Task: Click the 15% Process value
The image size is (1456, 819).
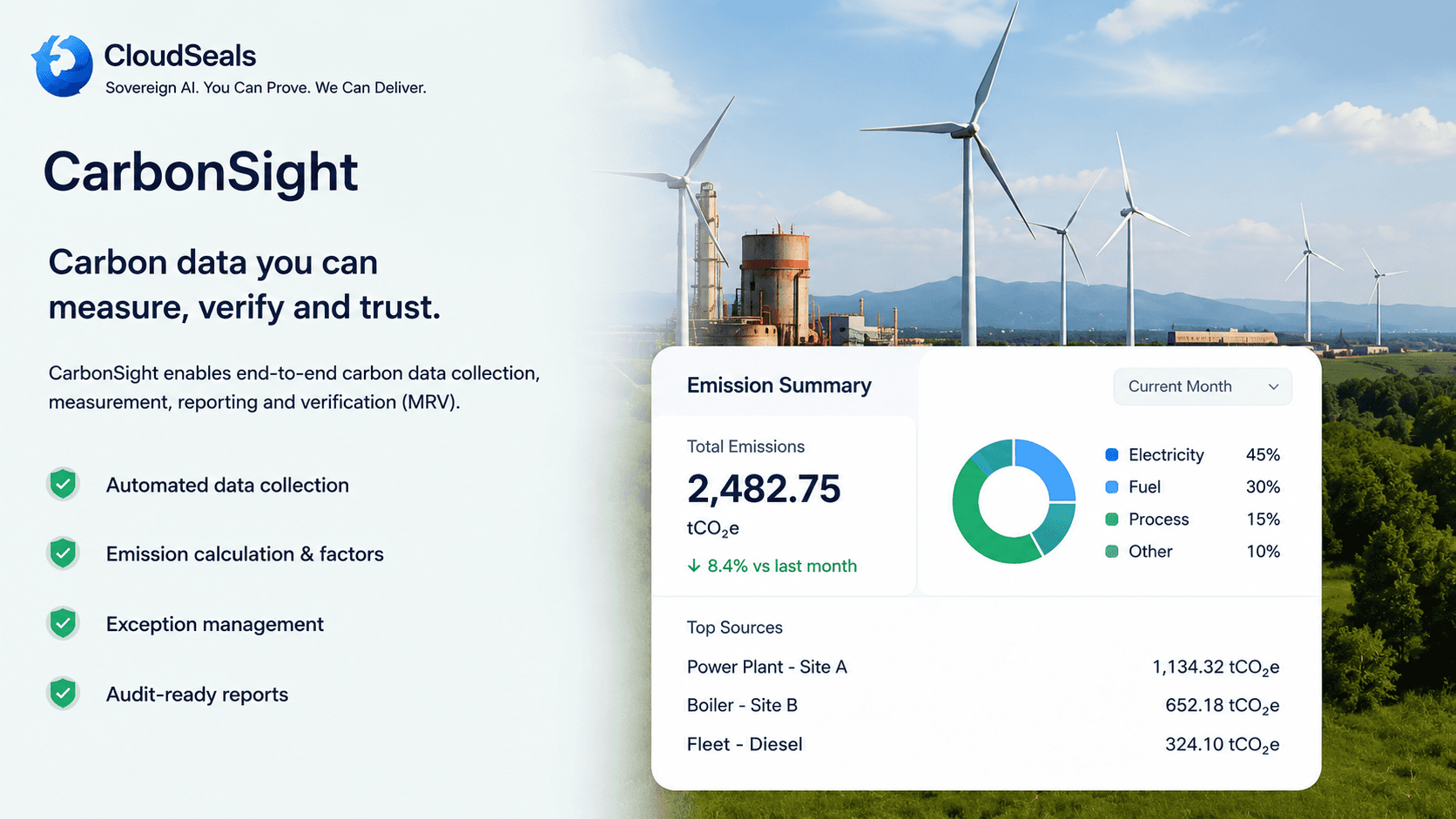Action: click(1263, 519)
